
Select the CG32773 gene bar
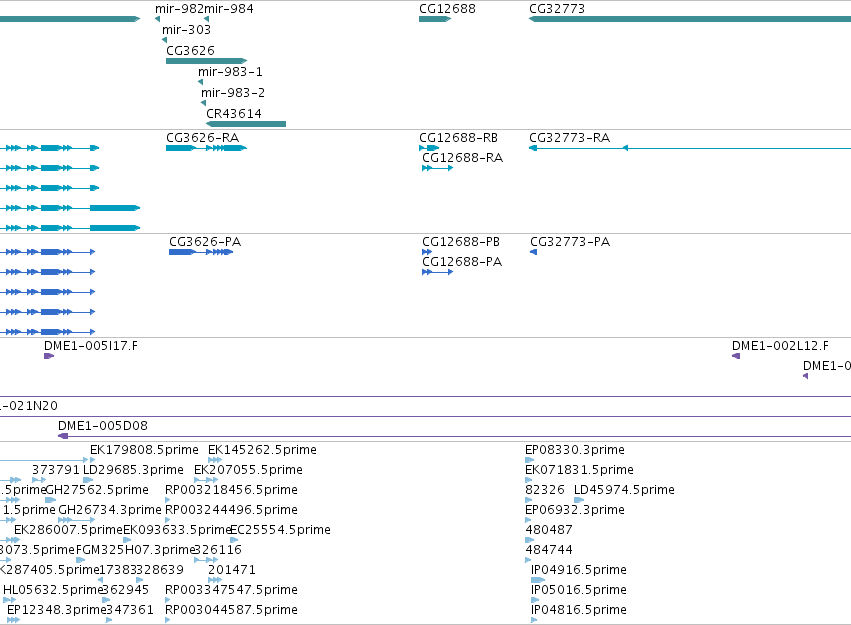[x=690, y=19]
